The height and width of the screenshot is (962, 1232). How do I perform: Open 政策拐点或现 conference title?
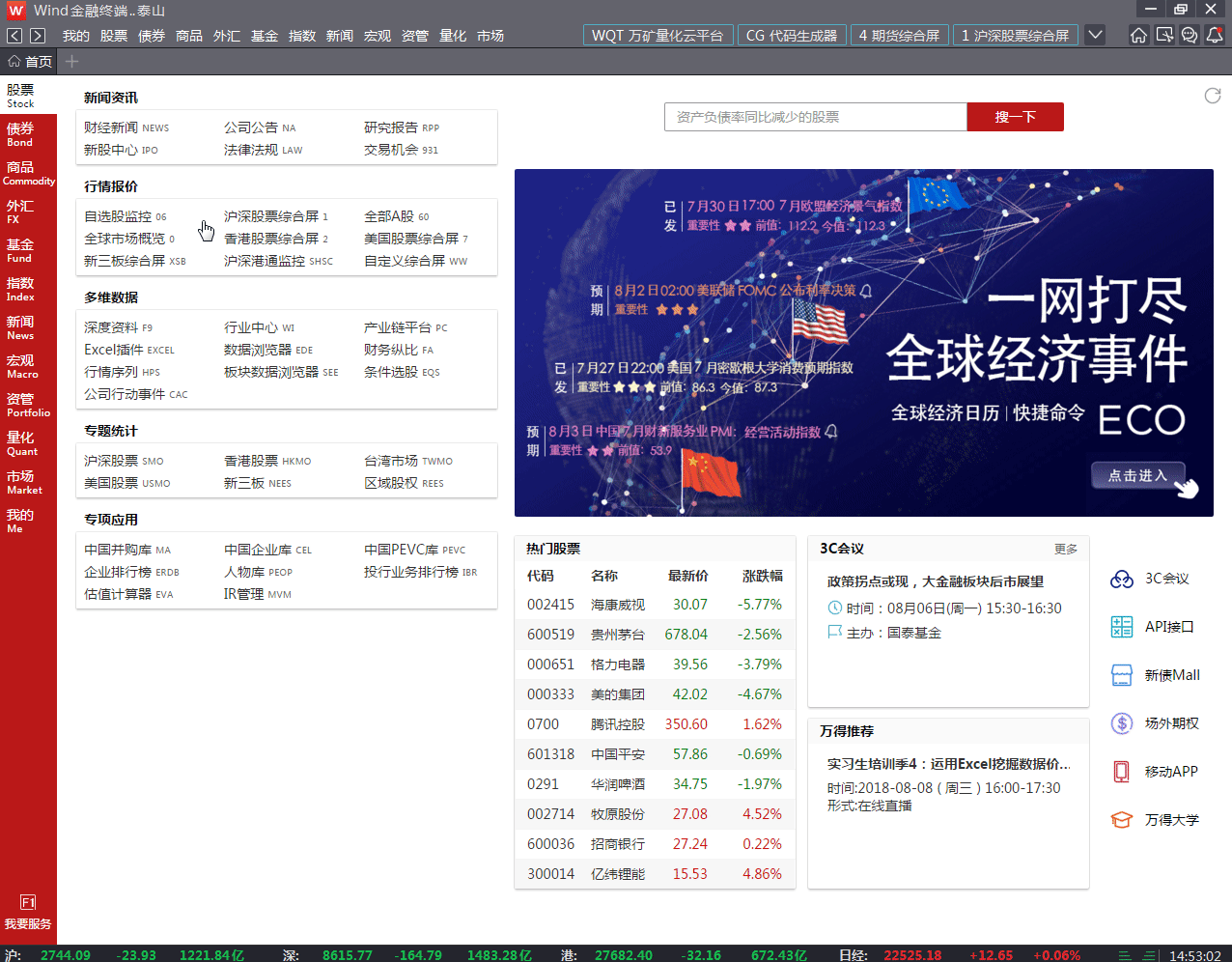pos(936,581)
